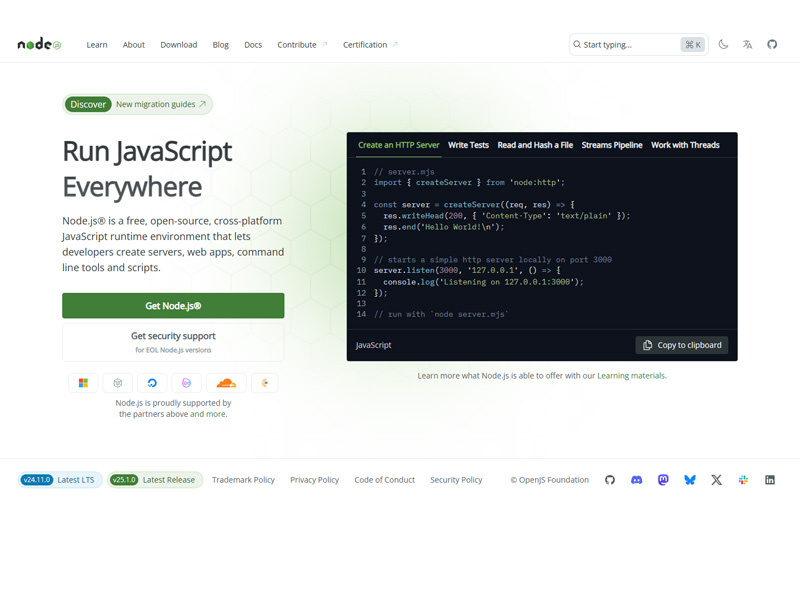Open the Slack icon in the footer
This screenshot has height=600, width=800.
click(x=743, y=480)
